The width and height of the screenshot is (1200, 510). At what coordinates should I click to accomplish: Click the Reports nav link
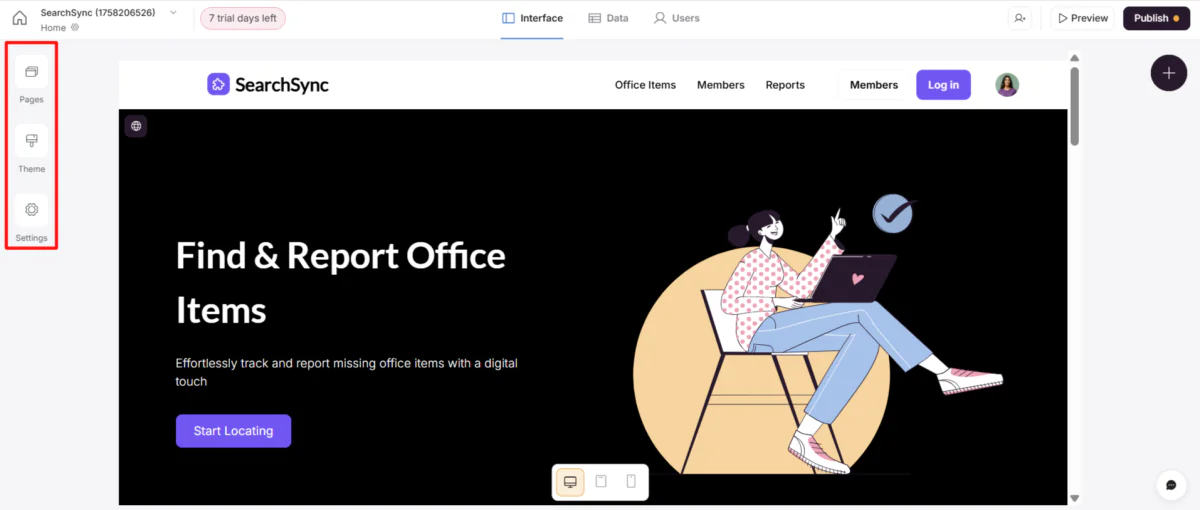(785, 85)
